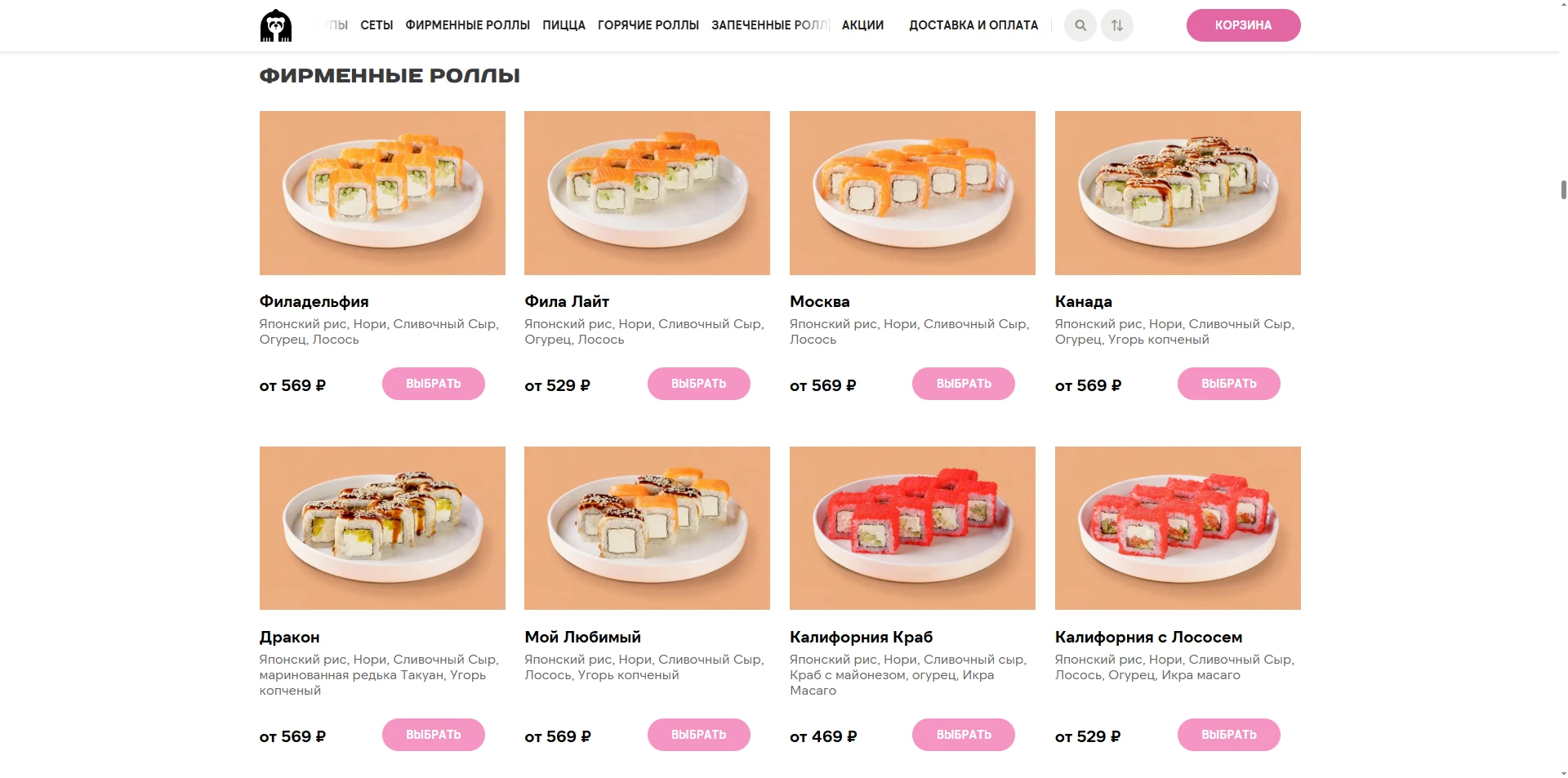Screen dimensions: 1568x778
Task: Click the Запеченные роллы menu item
Action: [x=768, y=25]
